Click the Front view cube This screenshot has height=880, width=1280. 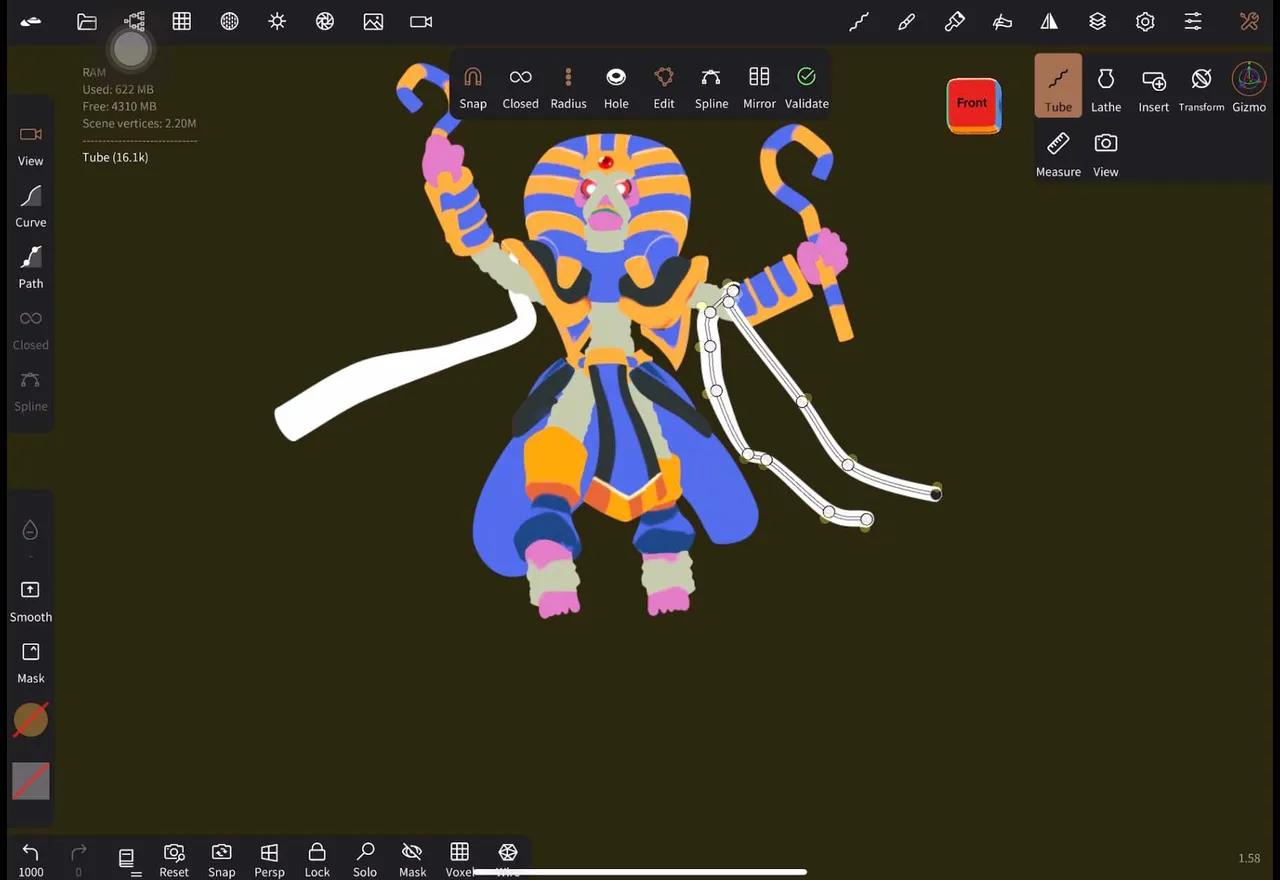click(974, 105)
